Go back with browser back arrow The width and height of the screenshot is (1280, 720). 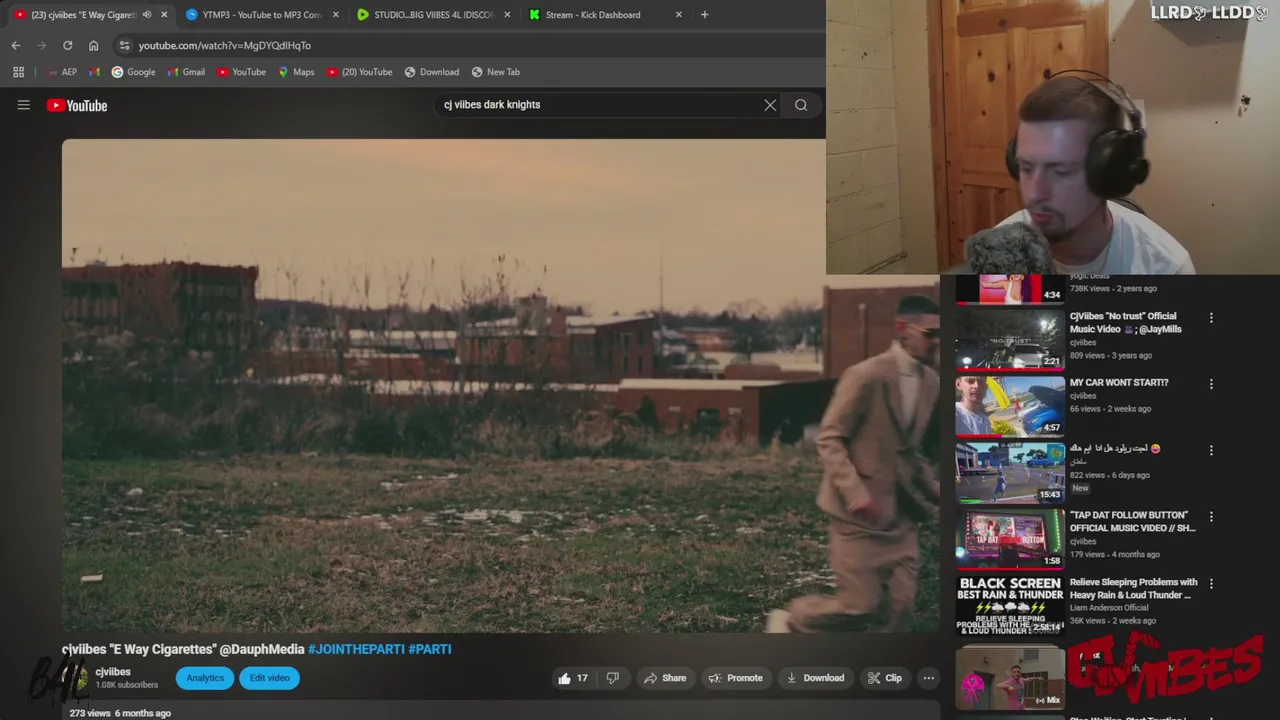tap(15, 45)
